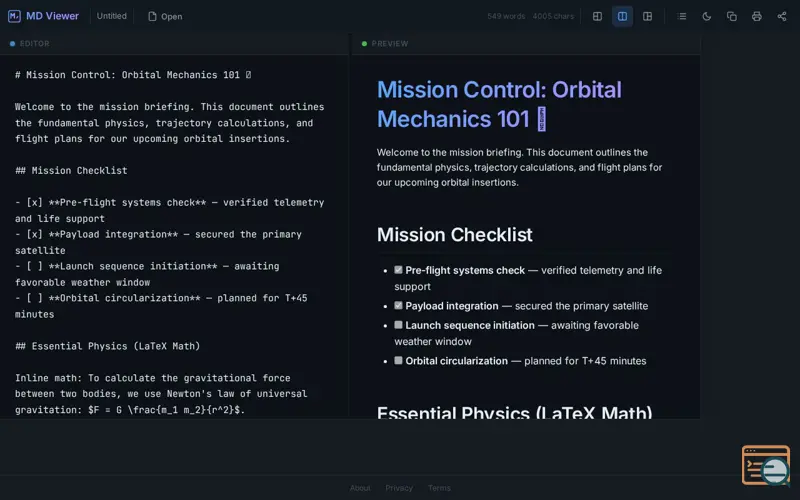Select the split view layout icon
The height and width of the screenshot is (500, 800).
[x=622, y=16]
